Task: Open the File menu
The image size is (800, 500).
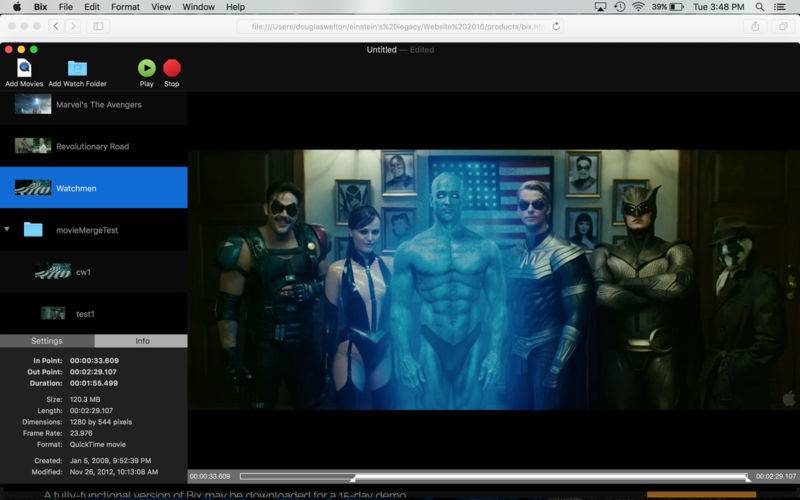Action: pyautogui.click(x=66, y=7)
